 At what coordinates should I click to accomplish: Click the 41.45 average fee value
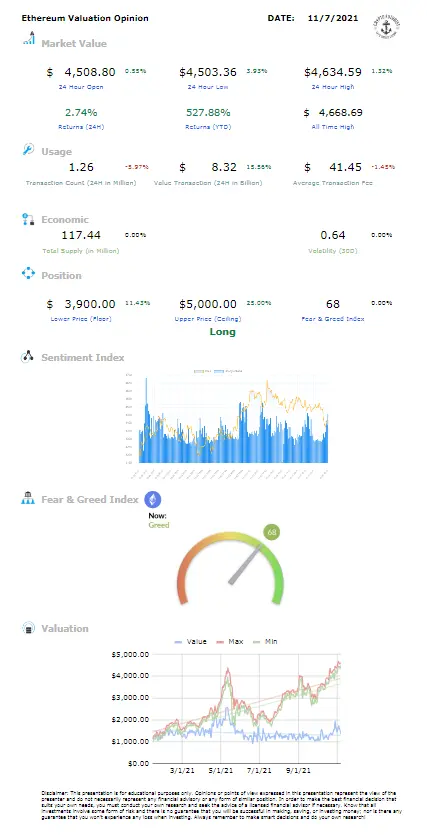tap(346, 167)
